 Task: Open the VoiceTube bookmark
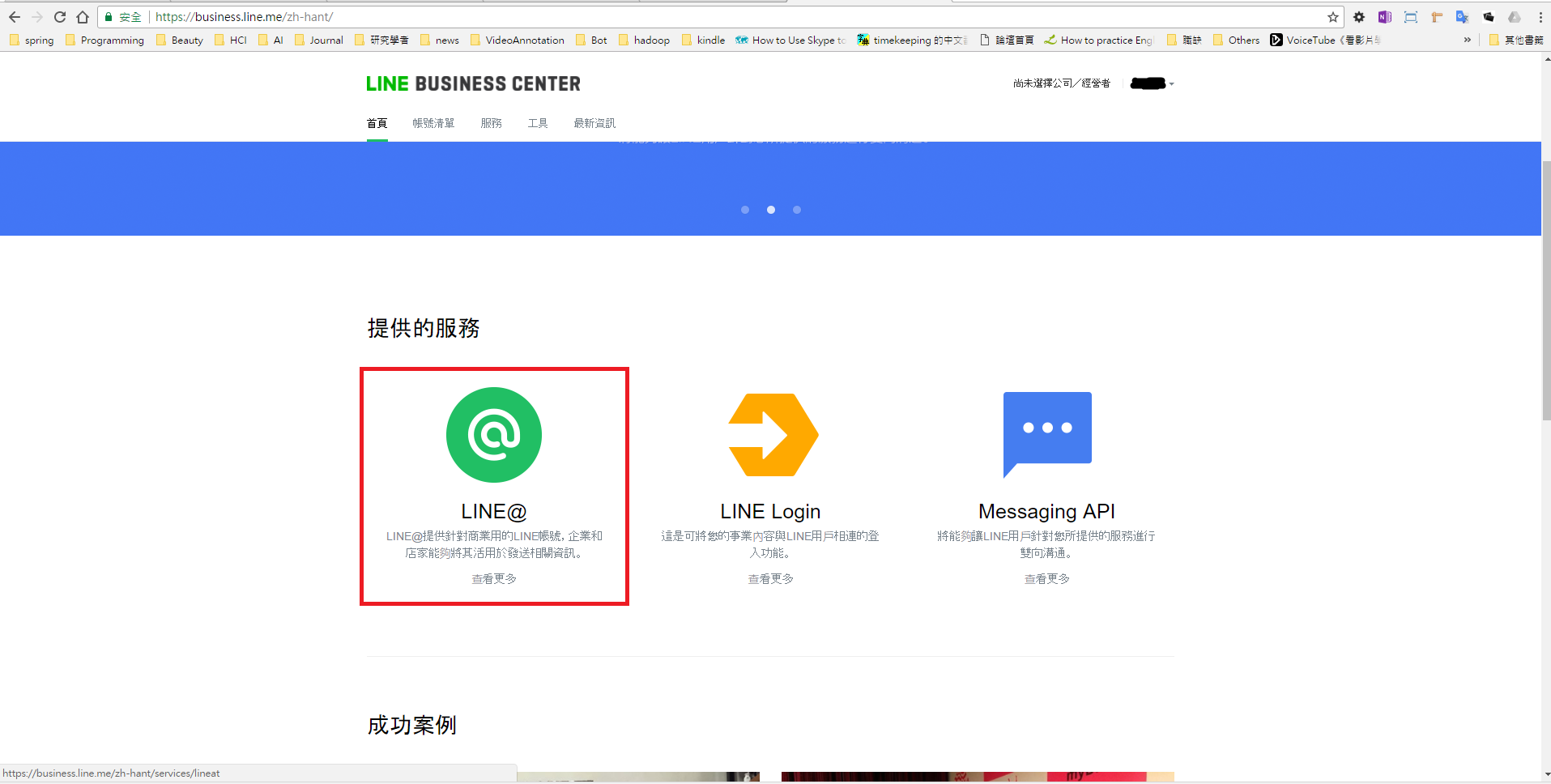[x=1325, y=40]
